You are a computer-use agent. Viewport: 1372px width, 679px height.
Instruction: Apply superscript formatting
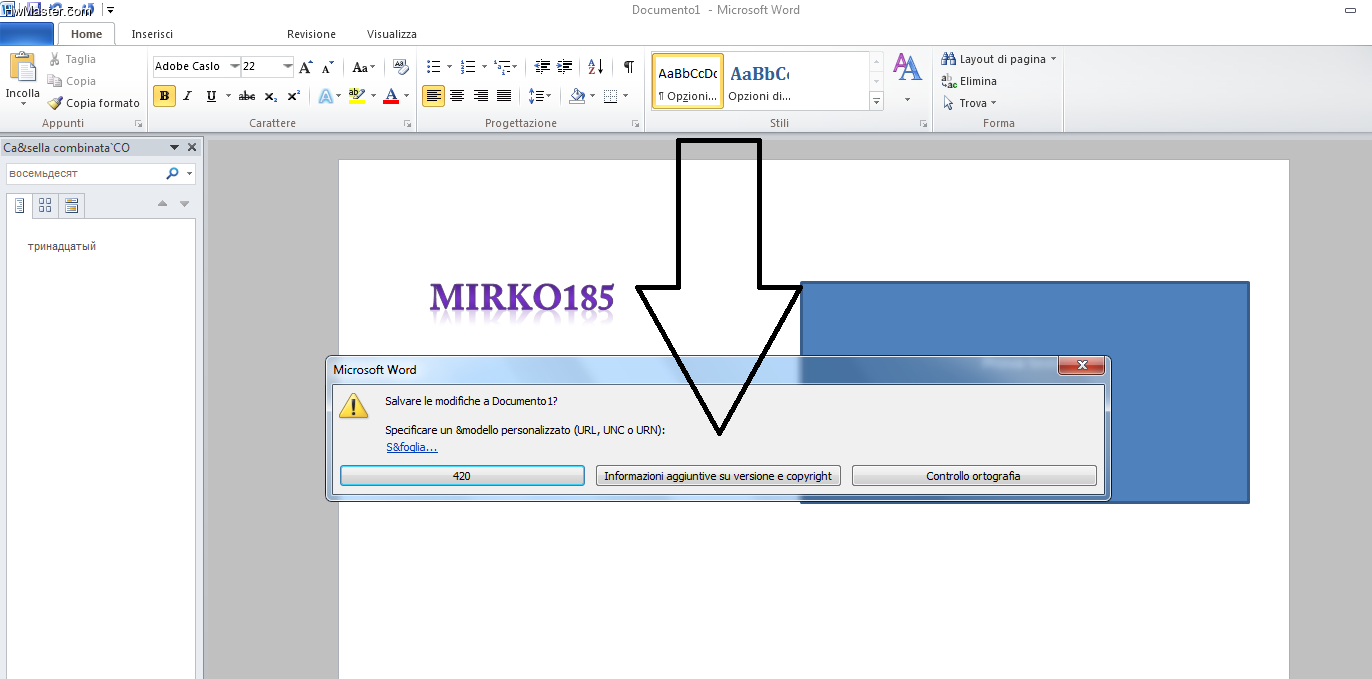293,96
